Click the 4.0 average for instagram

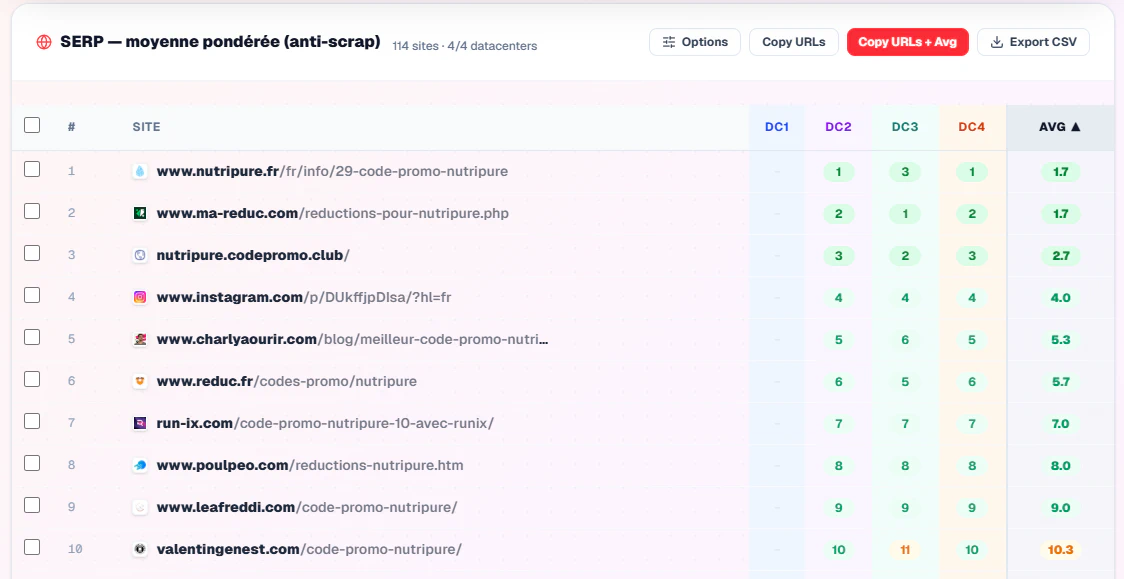(1060, 297)
